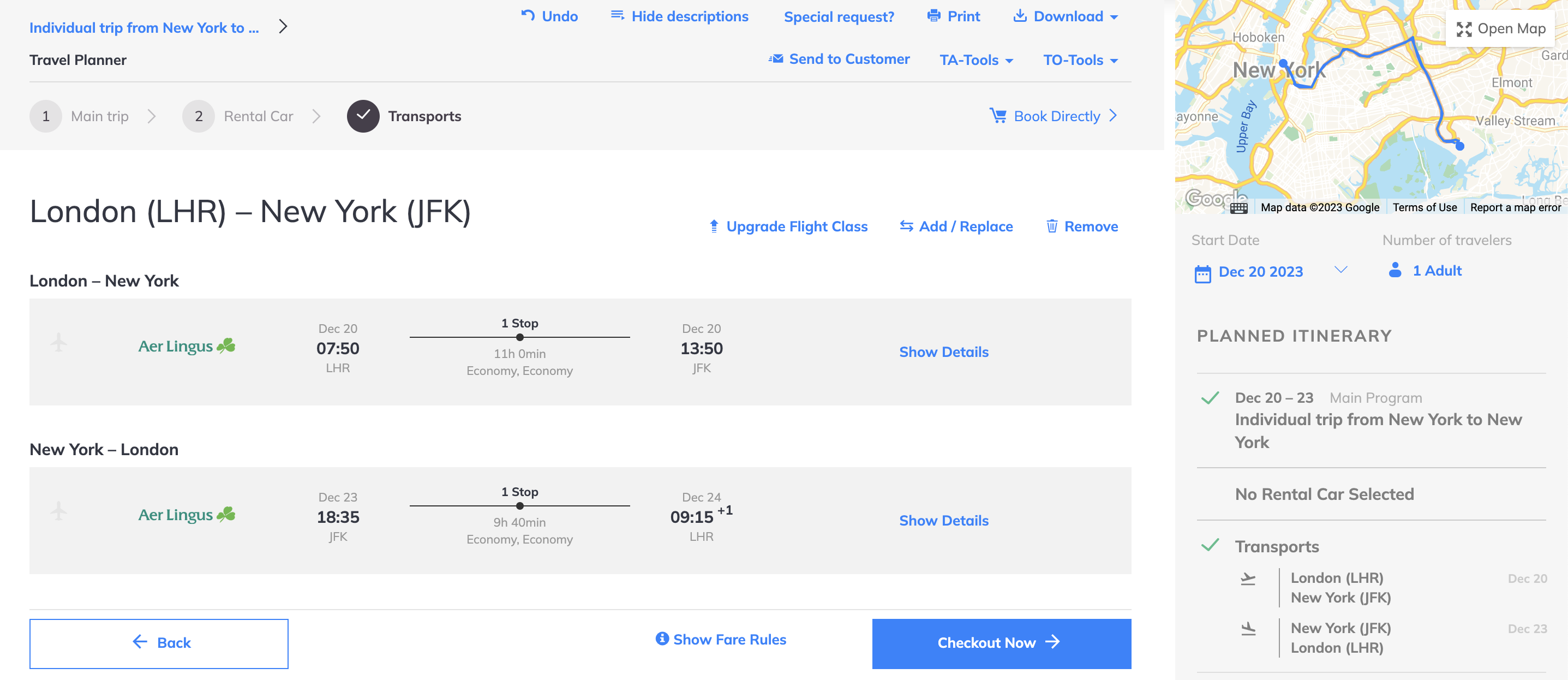Toggle Hide descriptions
The image size is (1568, 680).
click(679, 16)
